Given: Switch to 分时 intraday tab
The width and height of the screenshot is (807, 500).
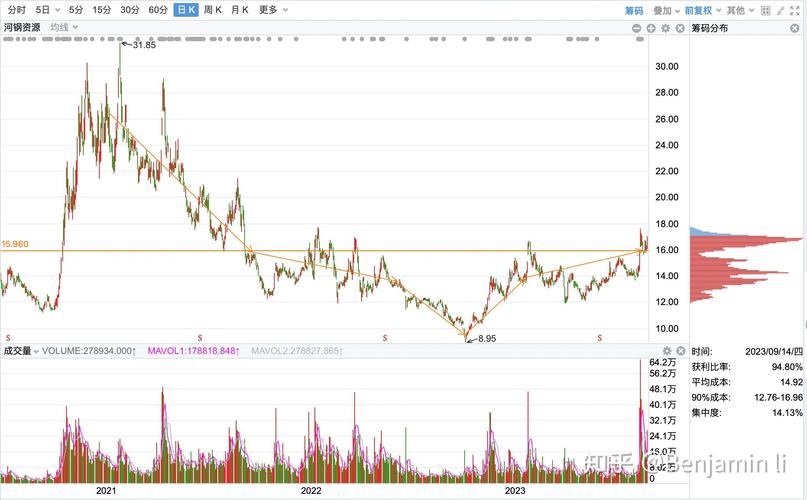Looking at the screenshot, I should point(17,10).
